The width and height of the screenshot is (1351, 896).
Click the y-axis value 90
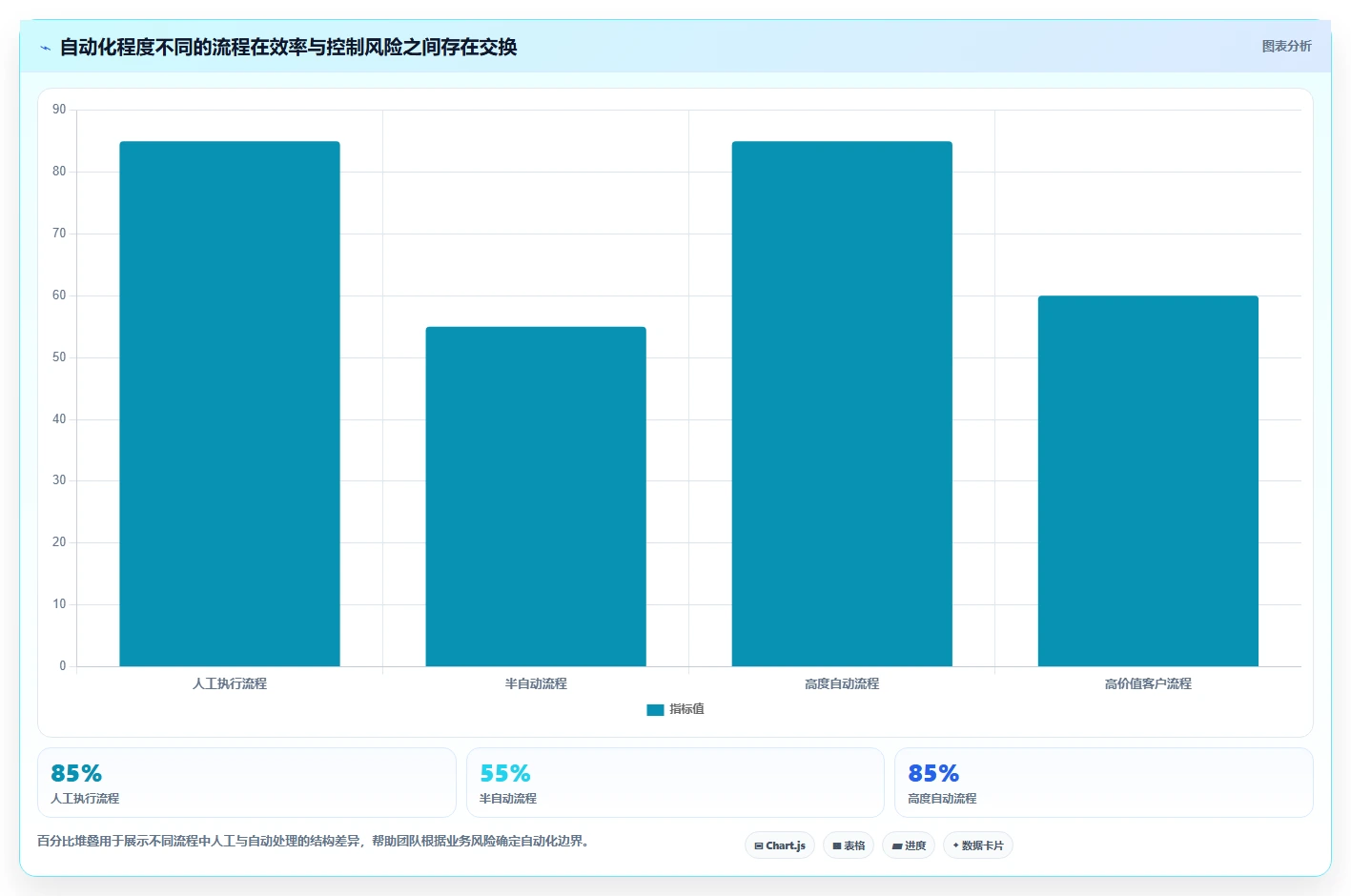pyautogui.click(x=59, y=110)
